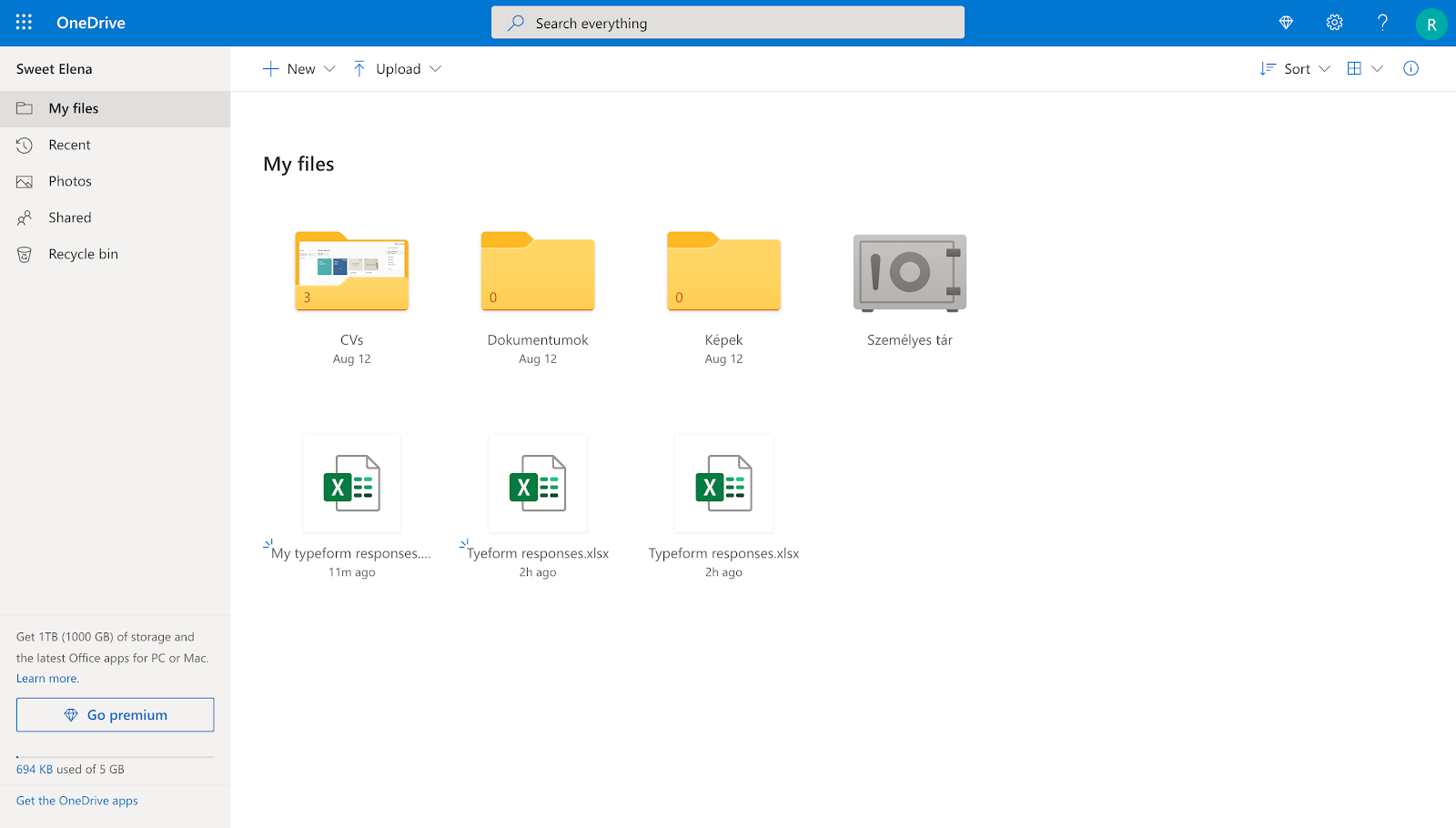Screen dimensions: 1456x828
Task: Open the Sort menu
Action: click(1295, 69)
